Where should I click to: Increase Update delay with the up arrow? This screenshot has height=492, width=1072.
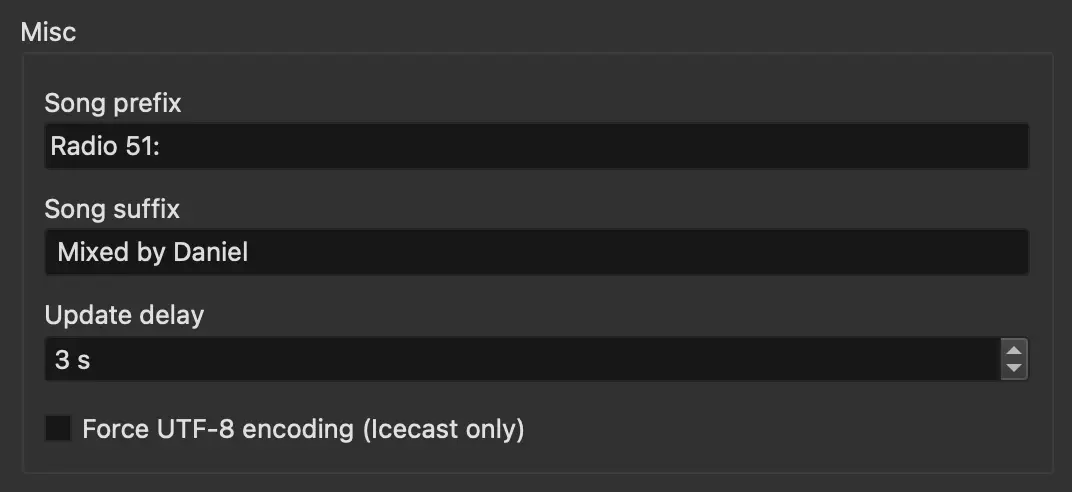click(x=1014, y=351)
